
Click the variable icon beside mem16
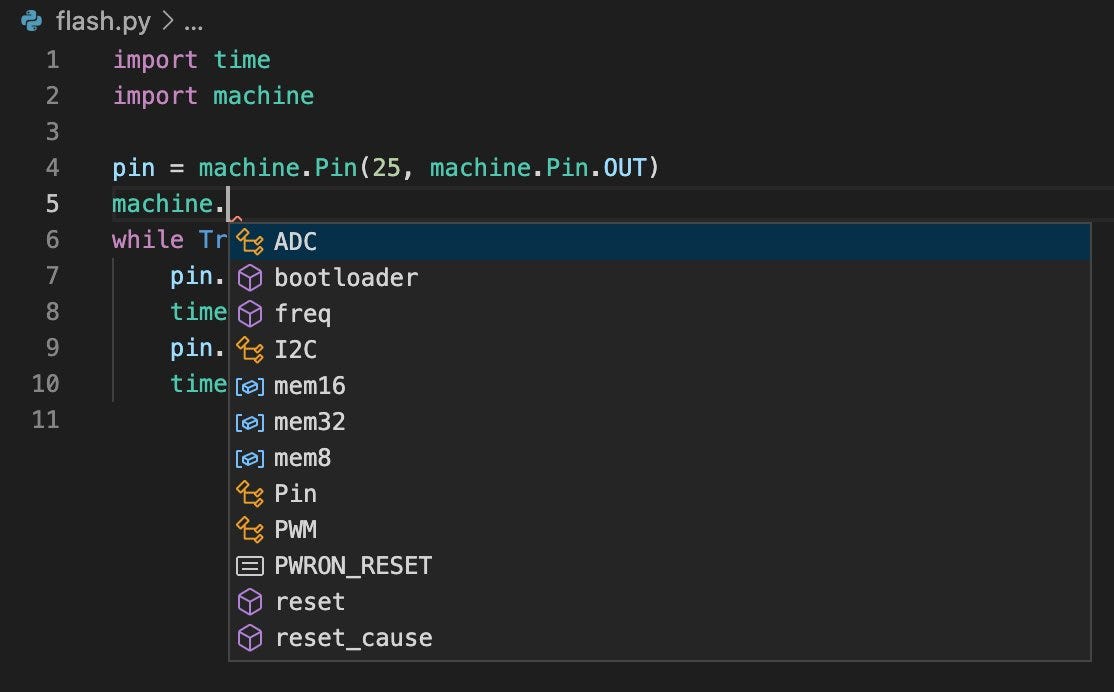tap(248, 386)
